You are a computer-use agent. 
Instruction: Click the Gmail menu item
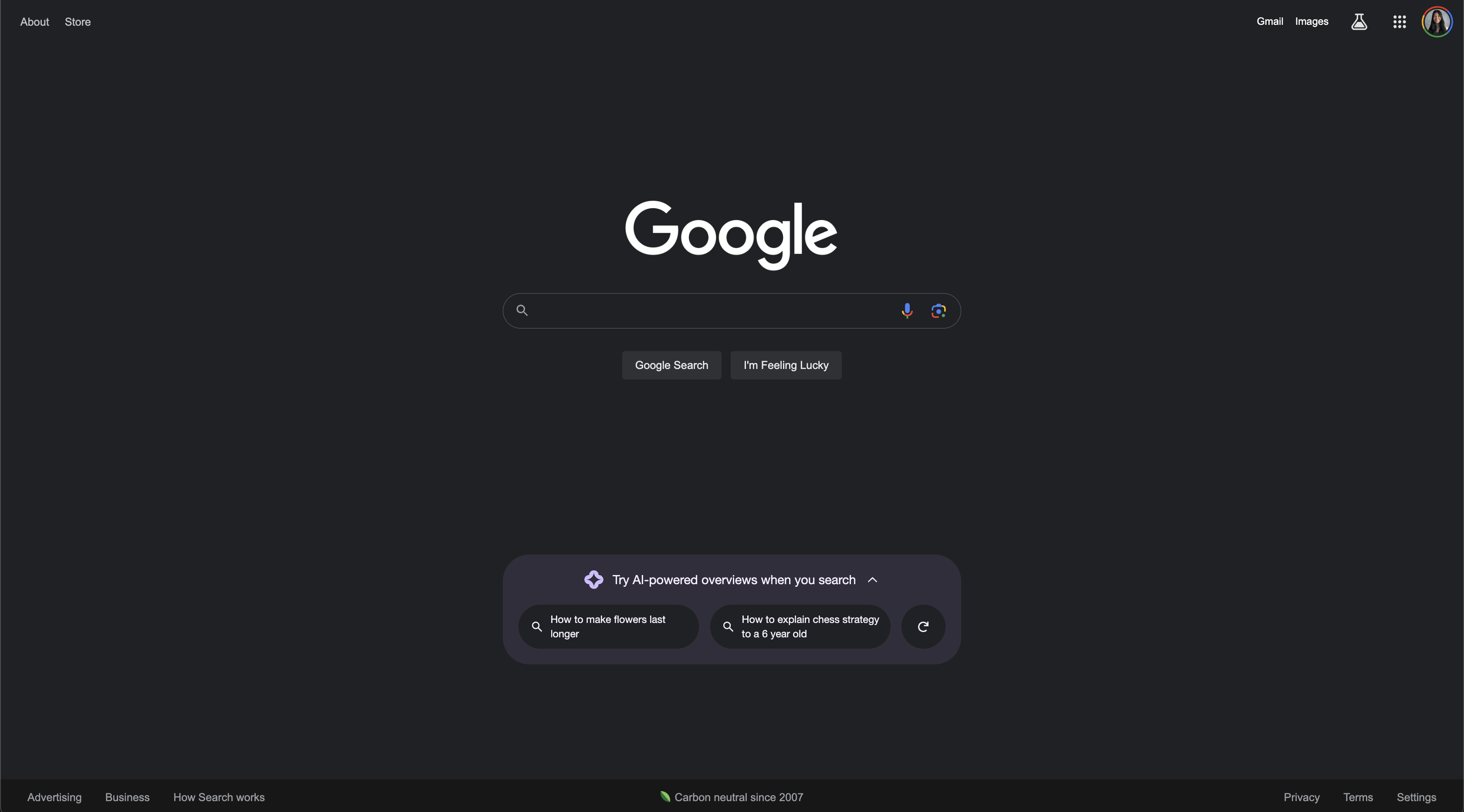click(1270, 21)
